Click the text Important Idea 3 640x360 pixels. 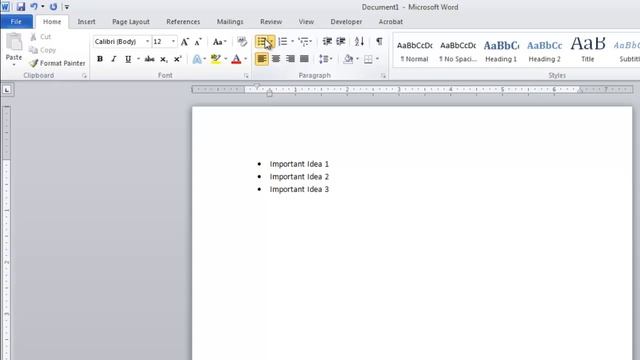299,189
